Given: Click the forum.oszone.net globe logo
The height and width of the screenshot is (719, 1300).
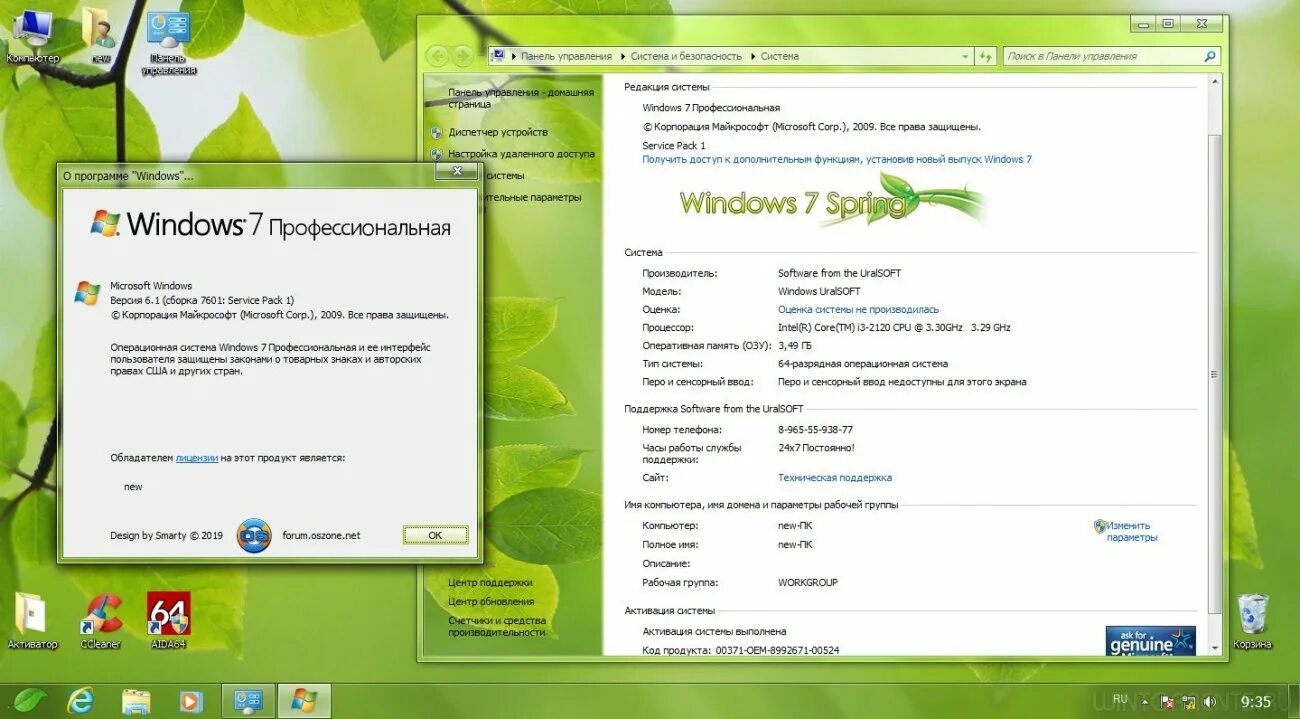Looking at the screenshot, I should click(x=254, y=535).
